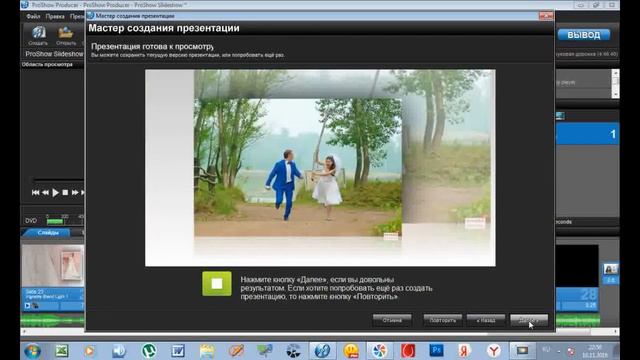Click the wedding photo preview in the wizard

pos(320,168)
